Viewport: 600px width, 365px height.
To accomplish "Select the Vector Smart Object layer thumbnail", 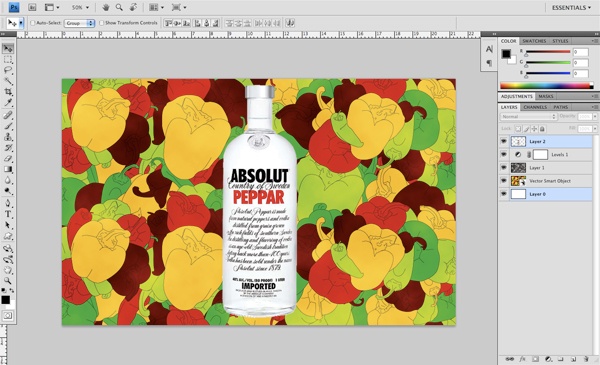I will pyautogui.click(x=518, y=181).
